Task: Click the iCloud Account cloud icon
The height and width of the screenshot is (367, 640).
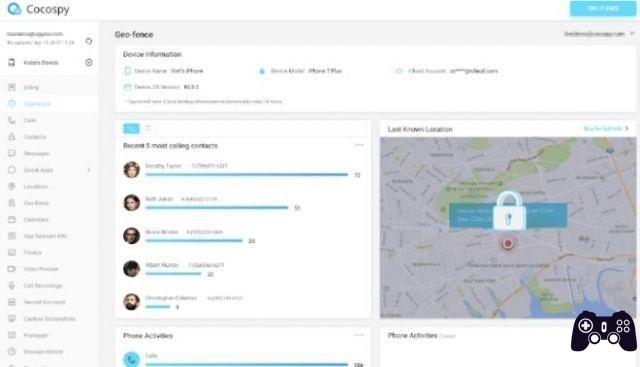Action: tap(399, 71)
